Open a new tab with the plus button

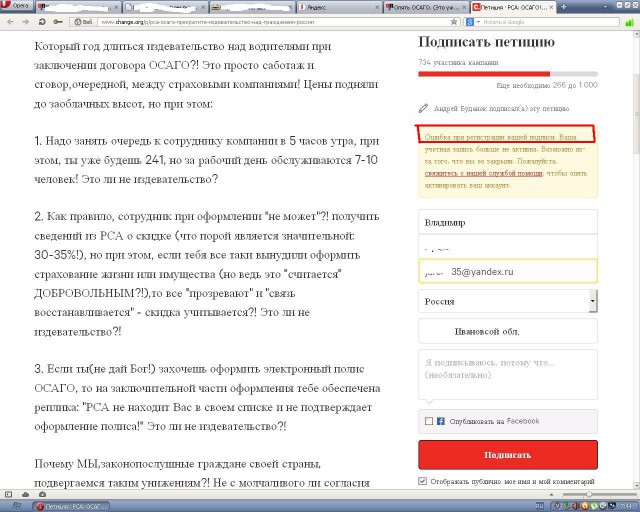pos(564,7)
